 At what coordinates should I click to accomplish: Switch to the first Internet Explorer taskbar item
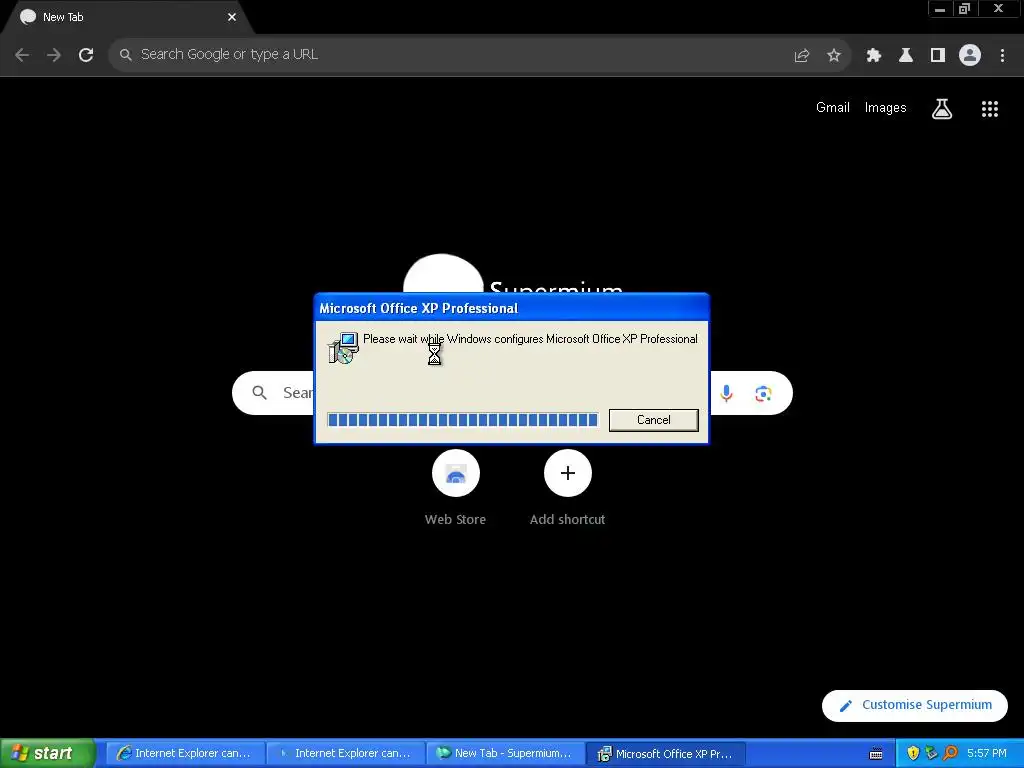pos(185,754)
